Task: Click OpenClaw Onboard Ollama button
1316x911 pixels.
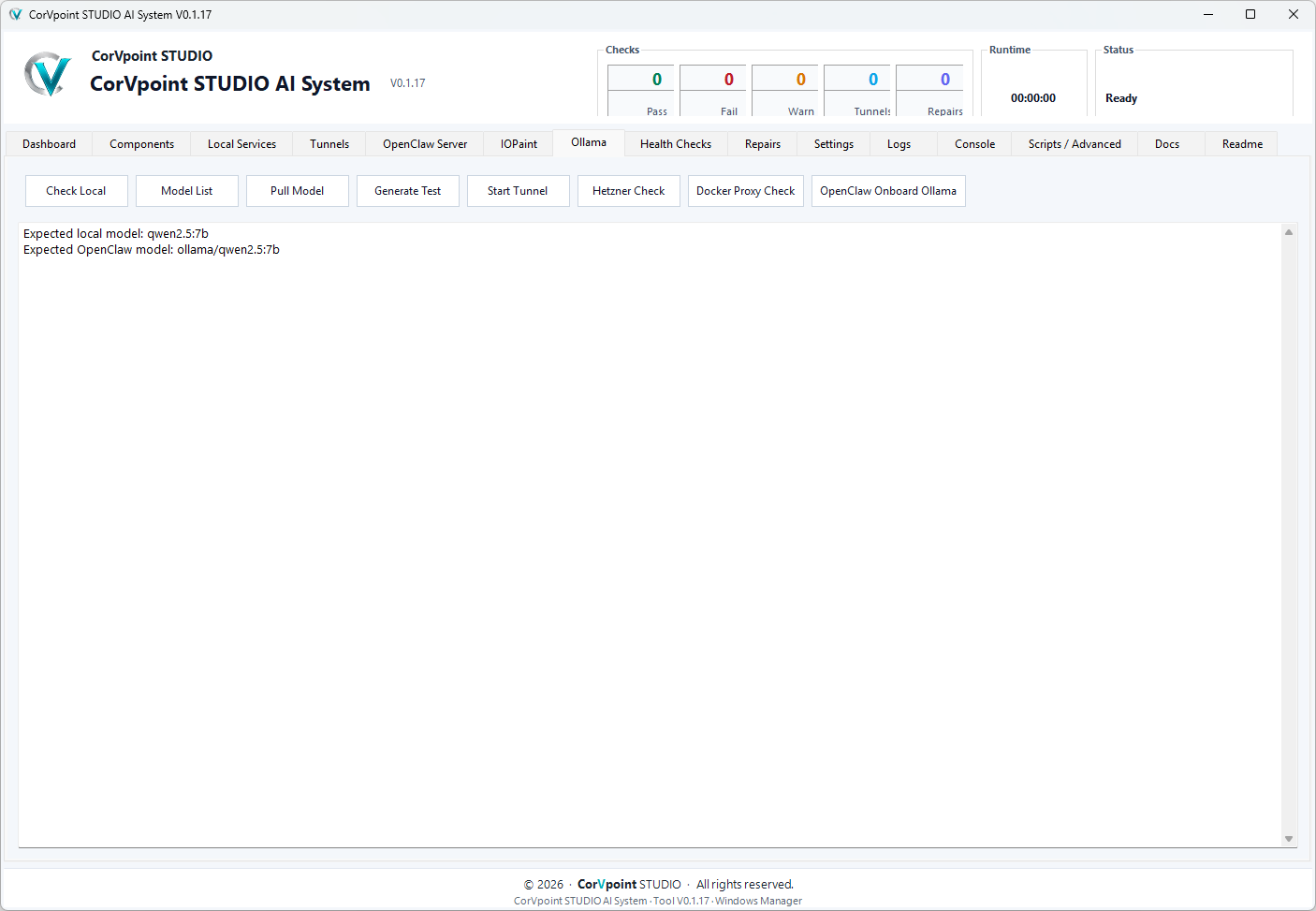Action: (888, 191)
